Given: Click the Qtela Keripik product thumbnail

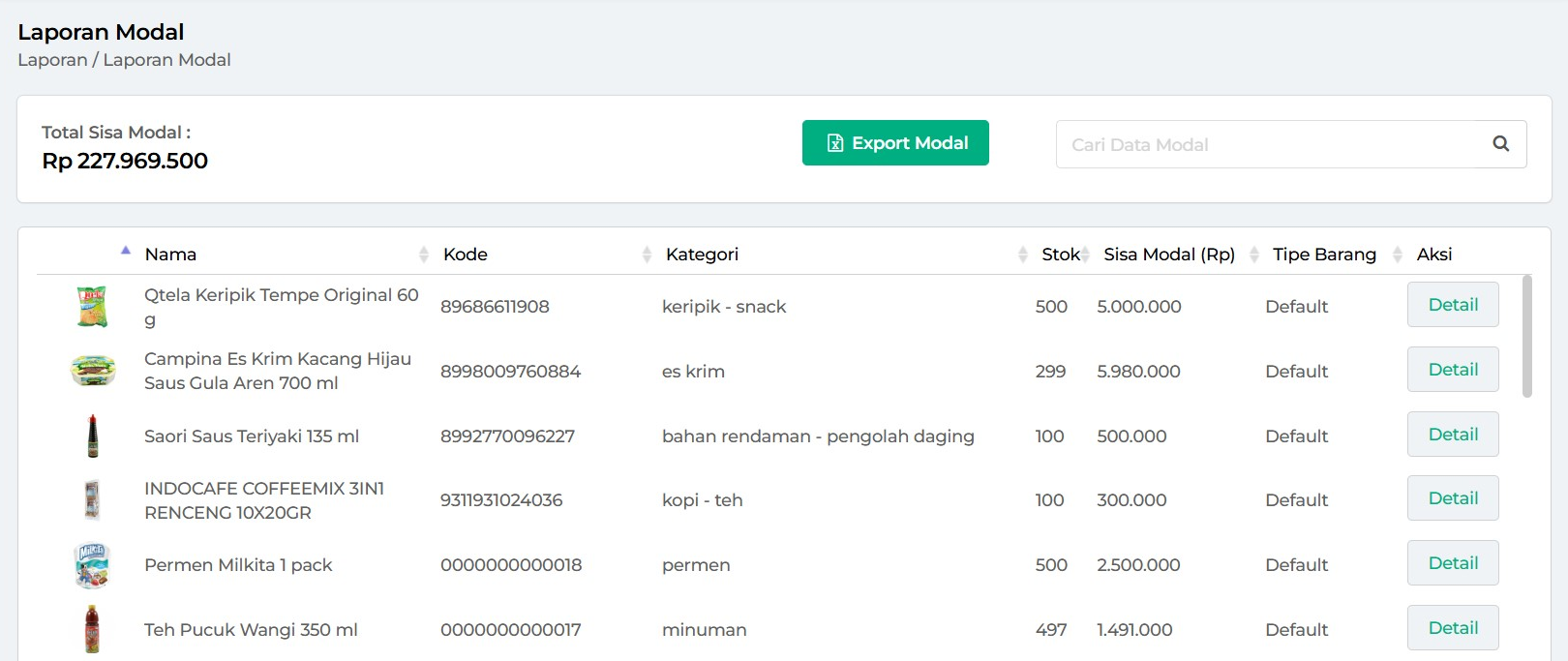Looking at the screenshot, I should pyautogui.click(x=92, y=307).
